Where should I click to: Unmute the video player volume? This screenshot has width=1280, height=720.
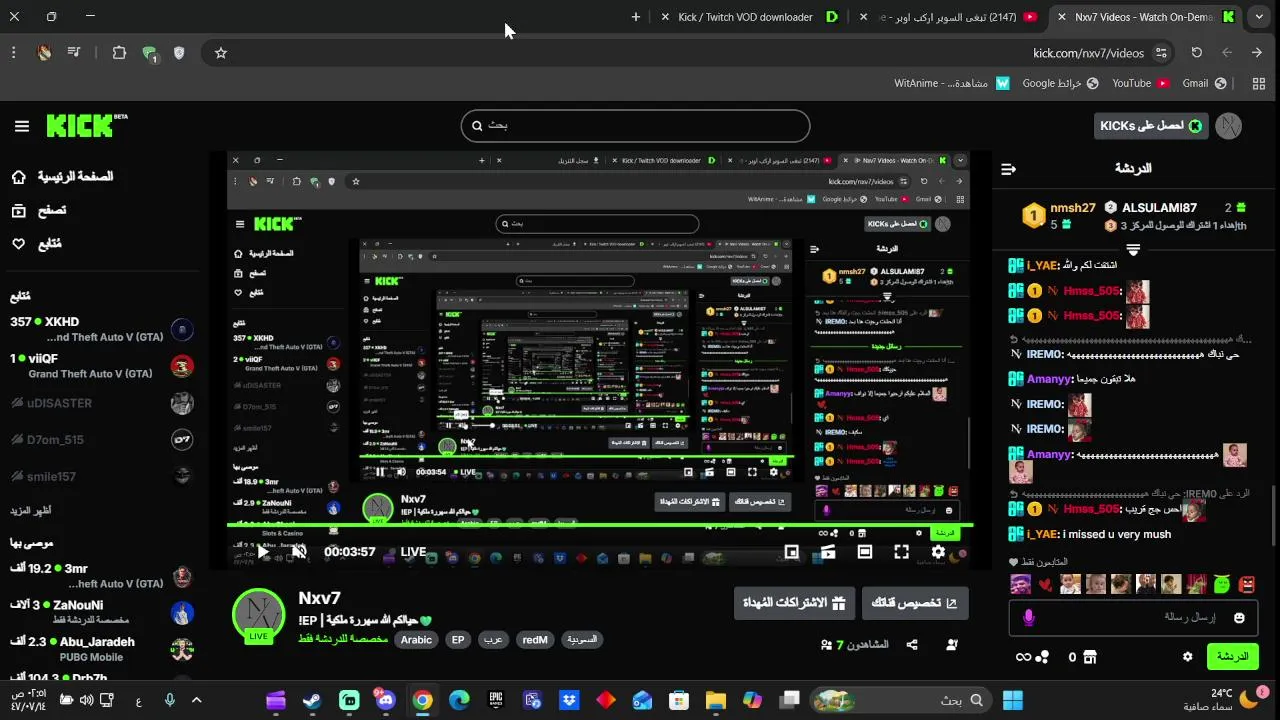coord(299,551)
